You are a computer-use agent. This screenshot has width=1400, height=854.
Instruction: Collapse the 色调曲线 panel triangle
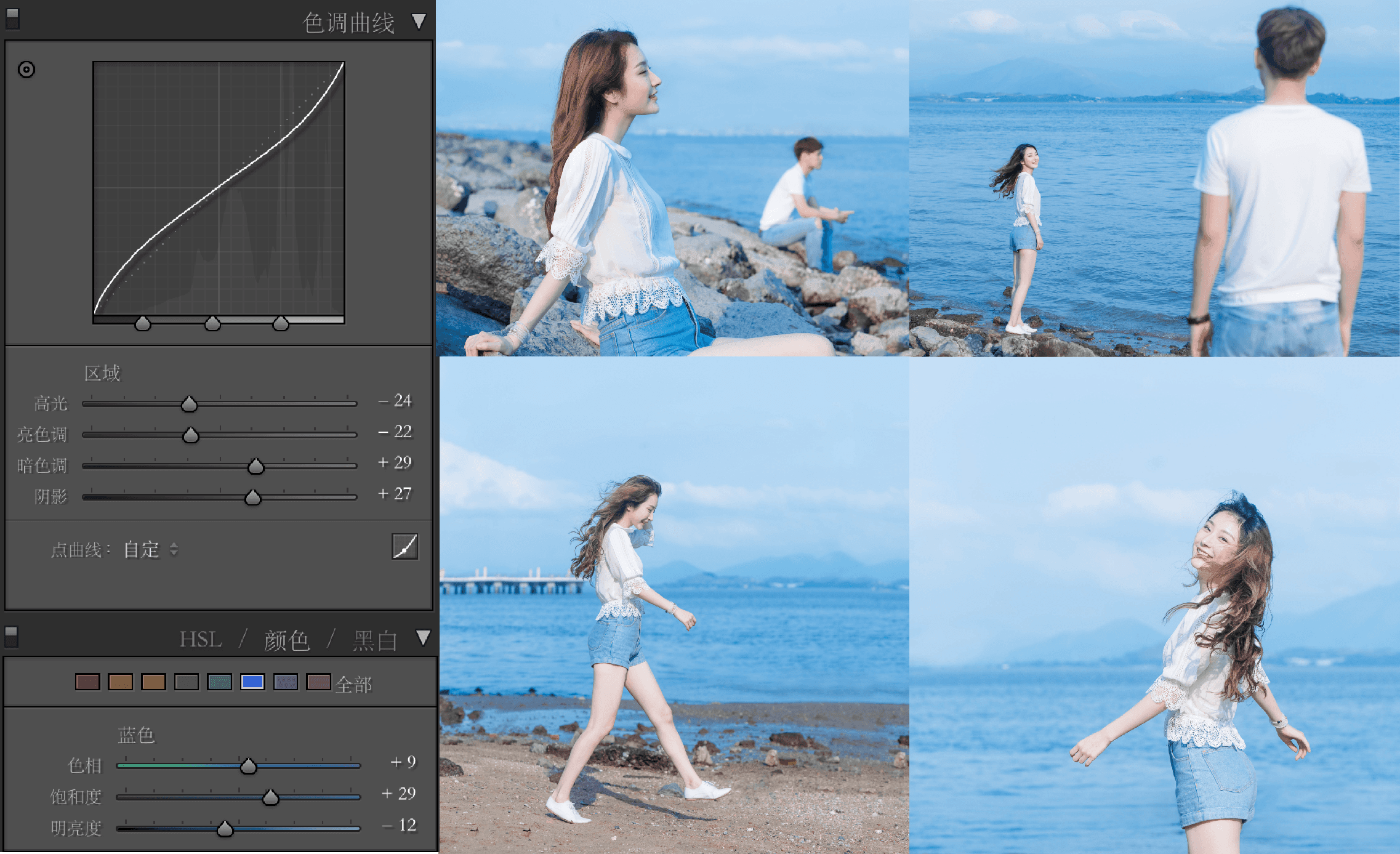419,22
